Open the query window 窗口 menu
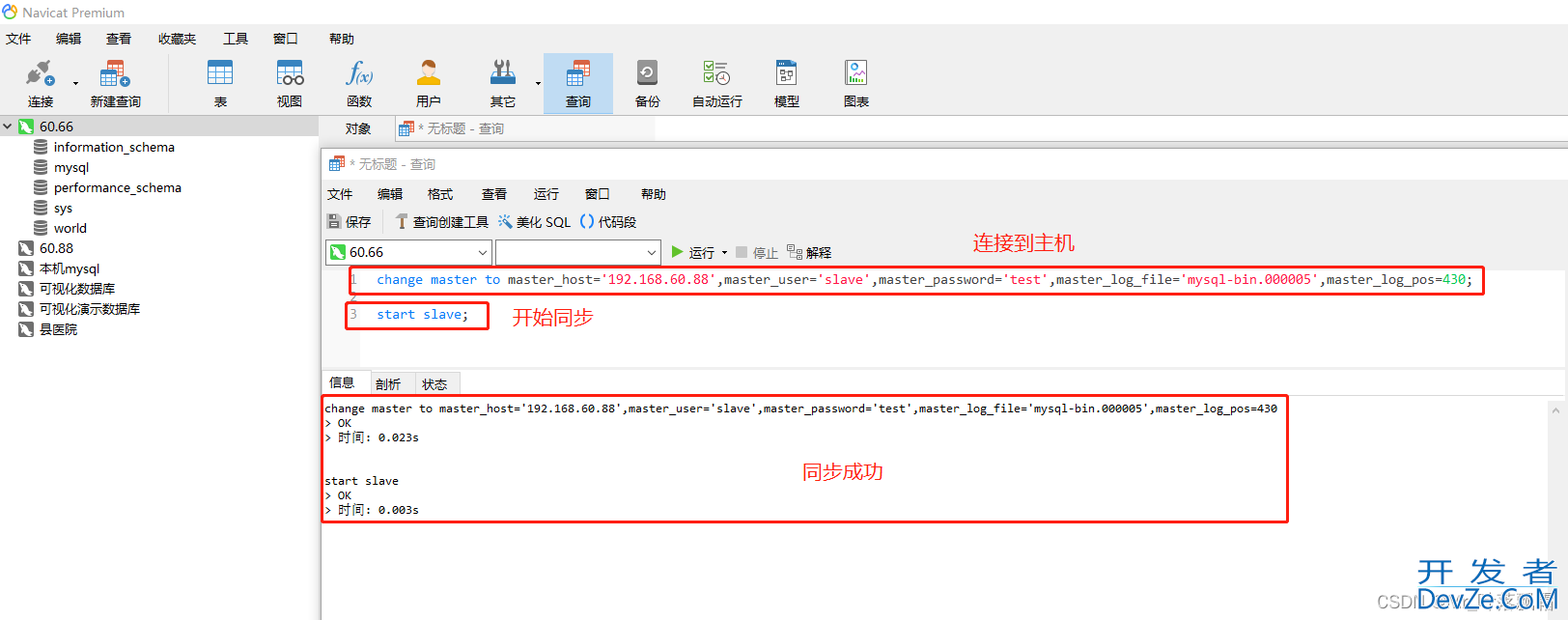The height and width of the screenshot is (620, 1568). 598,194
